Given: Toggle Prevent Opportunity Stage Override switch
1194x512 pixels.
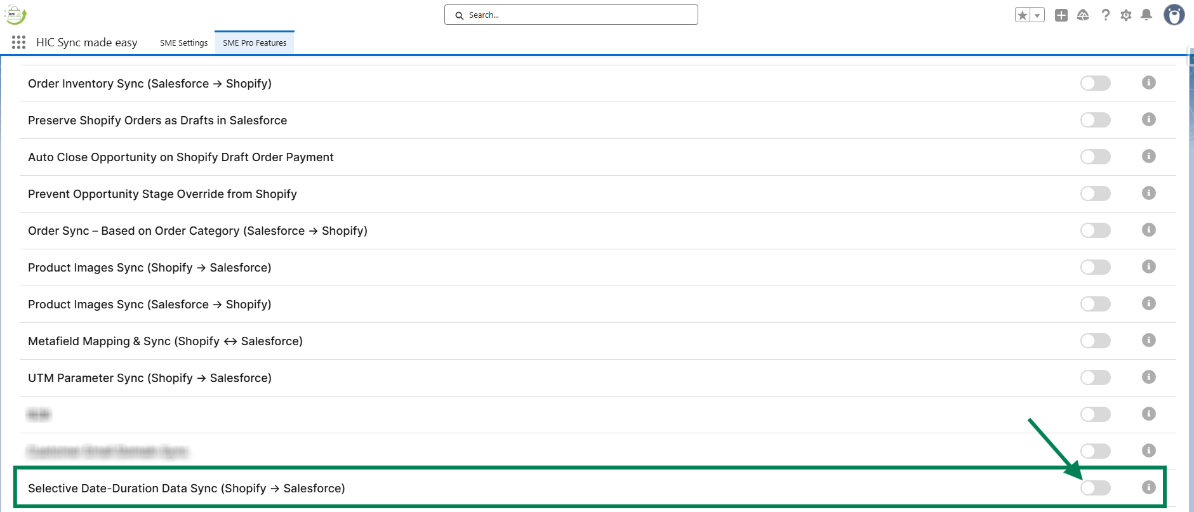Looking at the screenshot, I should [1095, 194].
